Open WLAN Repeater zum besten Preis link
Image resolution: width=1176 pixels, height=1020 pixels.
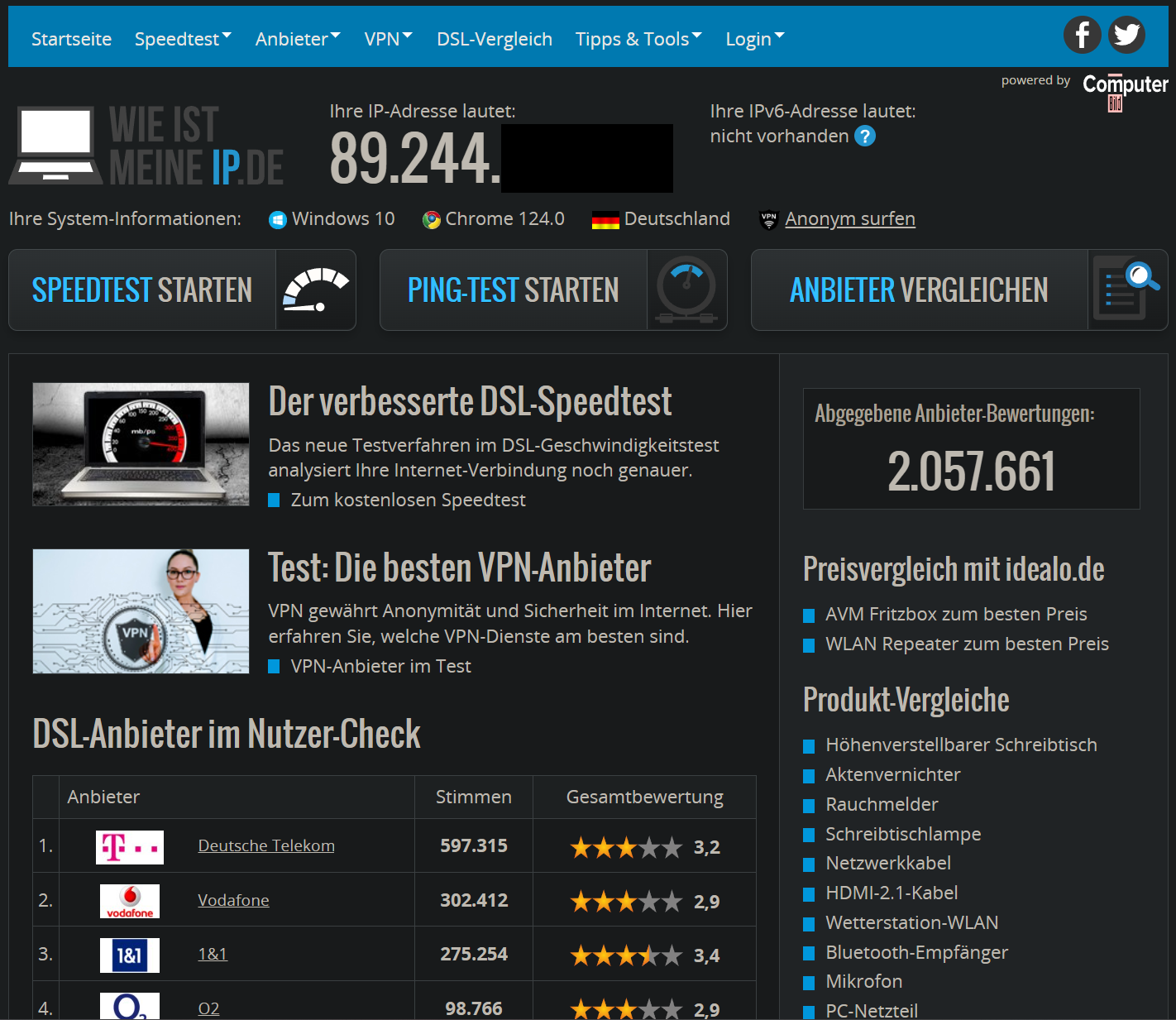pos(967,644)
